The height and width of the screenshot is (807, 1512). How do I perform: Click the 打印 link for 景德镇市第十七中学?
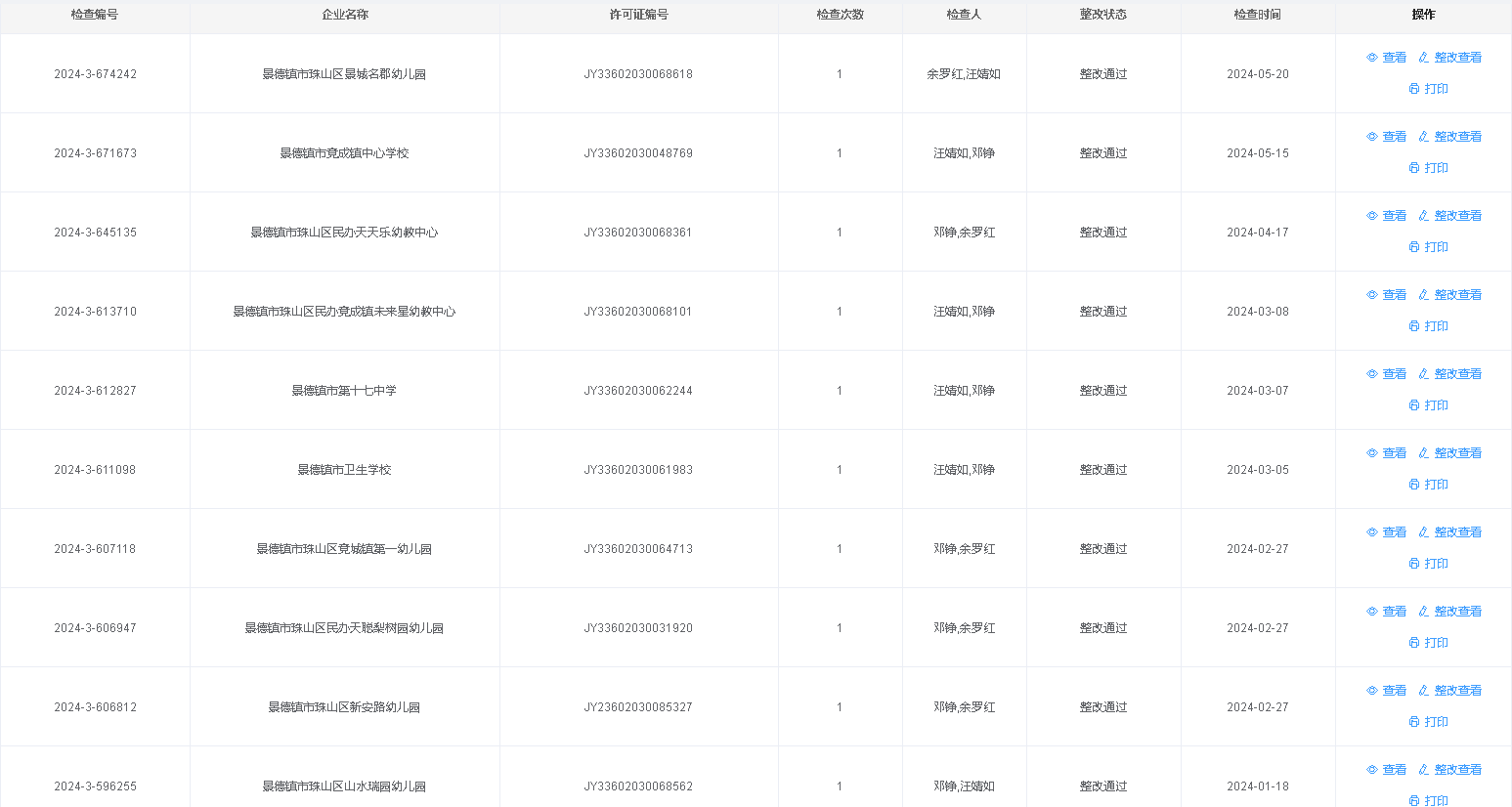1436,405
